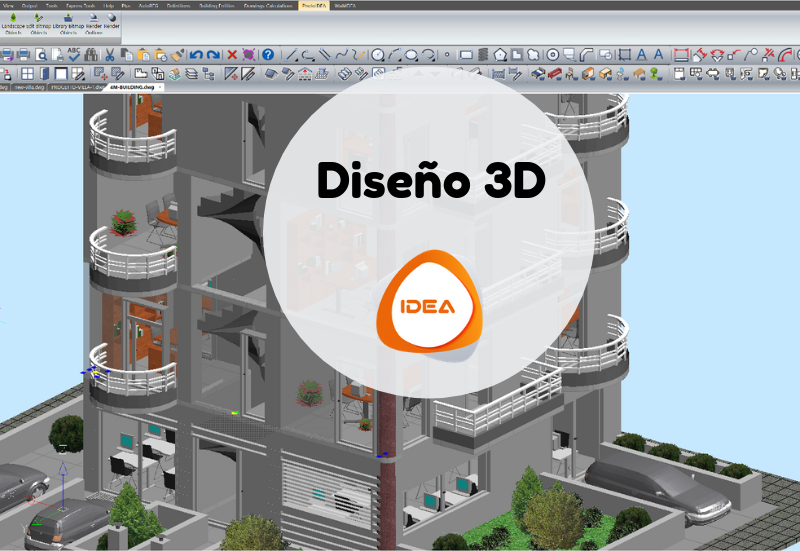Open the Express Tools menu tab
Image resolution: width=800 pixels, height=551 pixels.
(80, 6)
